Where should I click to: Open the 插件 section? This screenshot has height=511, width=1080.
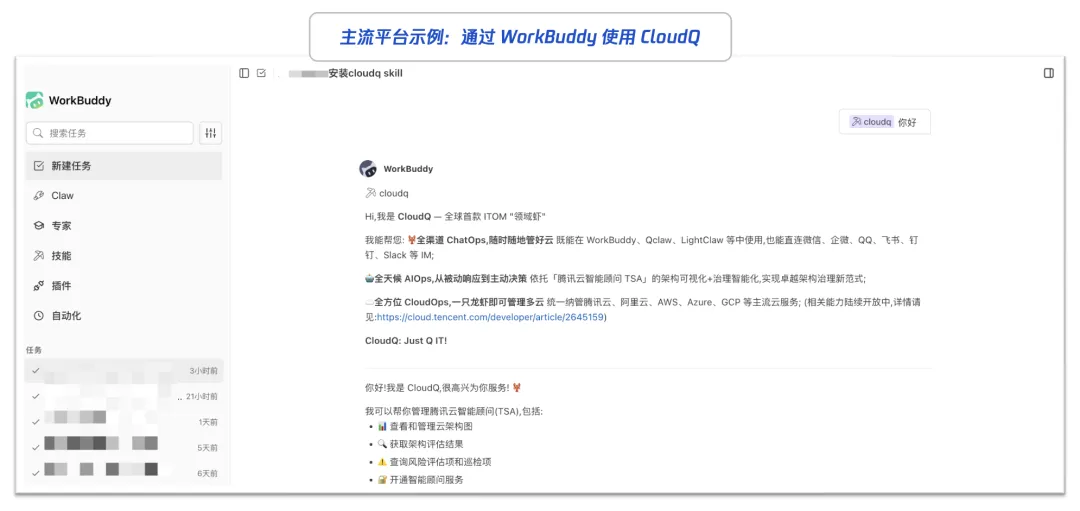click(124, 286)
